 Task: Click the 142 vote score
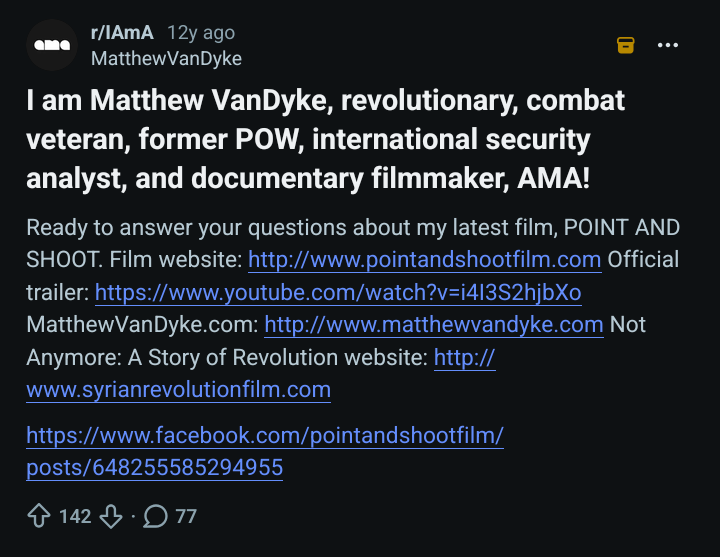pyautogui.click(x=75, y=516)
